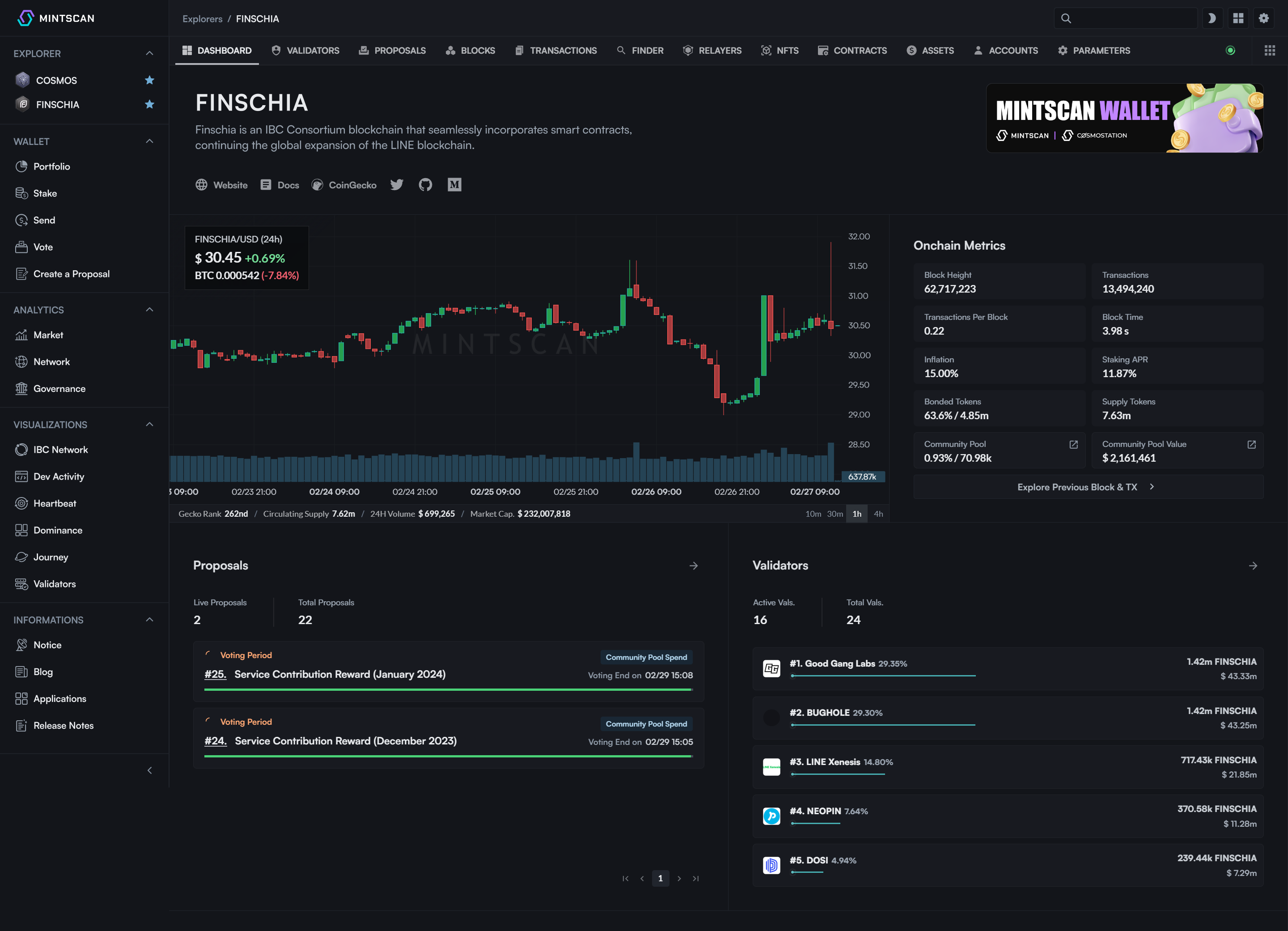Click Explore Previous Block & TX
1288x931 pixels.
[1086, 487]
